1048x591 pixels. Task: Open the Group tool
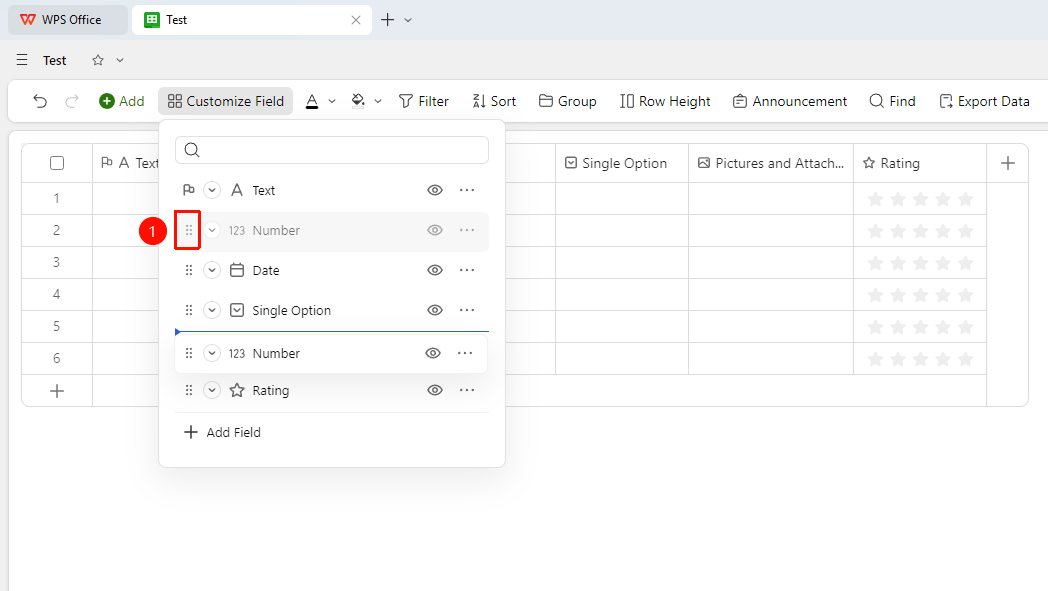tap(567, 101)
